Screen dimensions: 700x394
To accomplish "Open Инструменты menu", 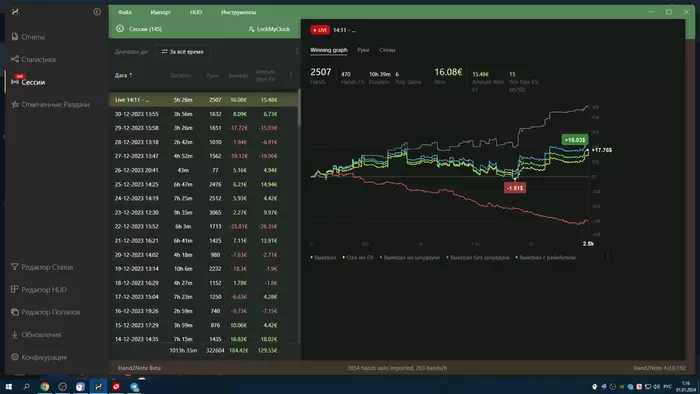I will coord(238,12).
